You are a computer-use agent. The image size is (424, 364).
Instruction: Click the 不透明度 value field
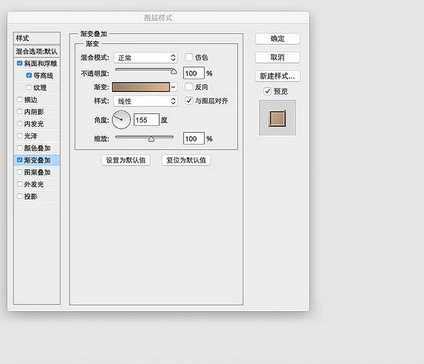193,73
